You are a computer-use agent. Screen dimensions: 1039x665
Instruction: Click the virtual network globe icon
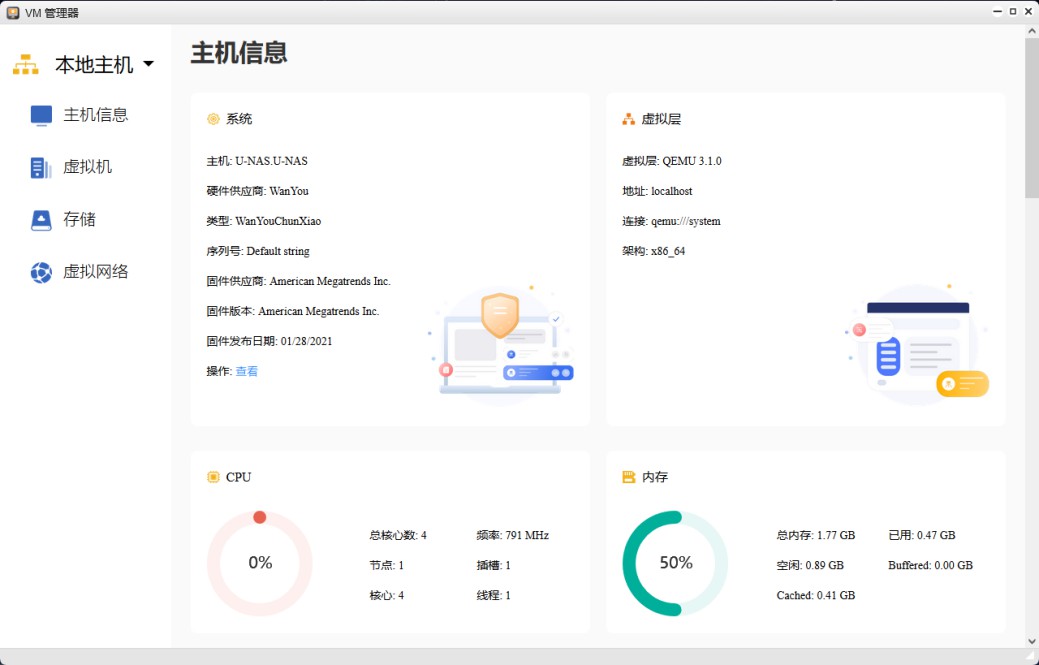click(41, 272)
